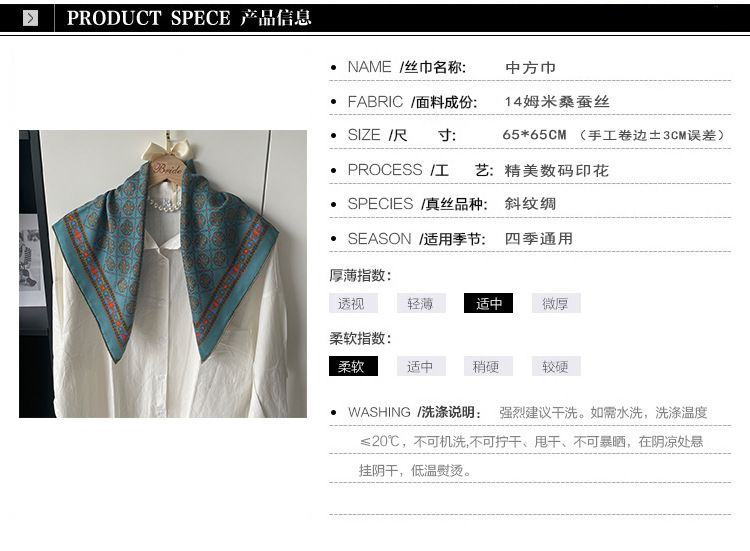Click the PRODUCT SPECE 产品信息 header title
The width and height of the screenshot is (750, 551).
pos(189,18)
